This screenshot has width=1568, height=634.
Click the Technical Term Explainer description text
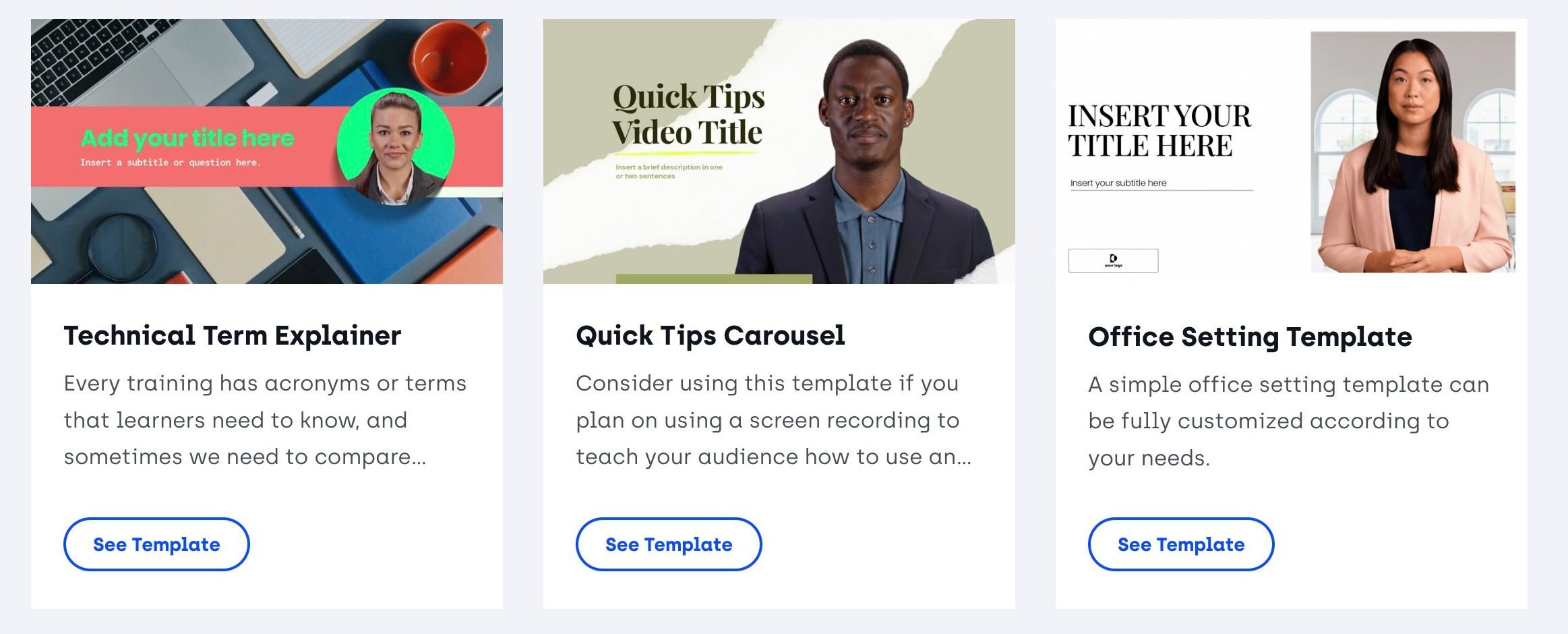265,420
